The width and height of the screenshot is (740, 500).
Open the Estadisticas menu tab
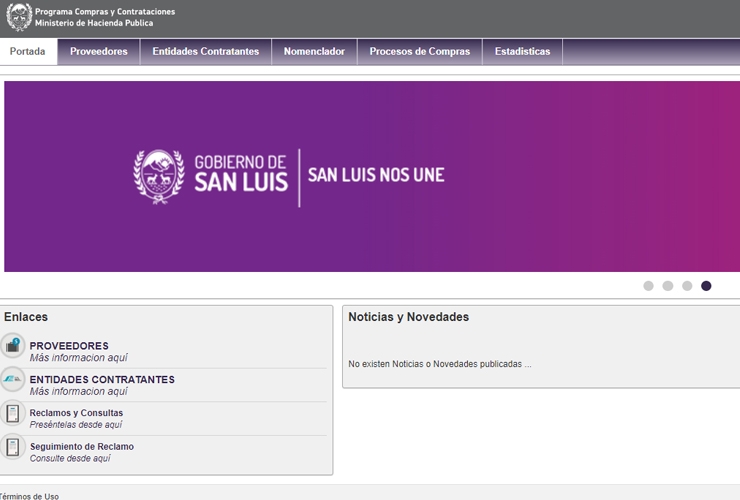(522, 51)
